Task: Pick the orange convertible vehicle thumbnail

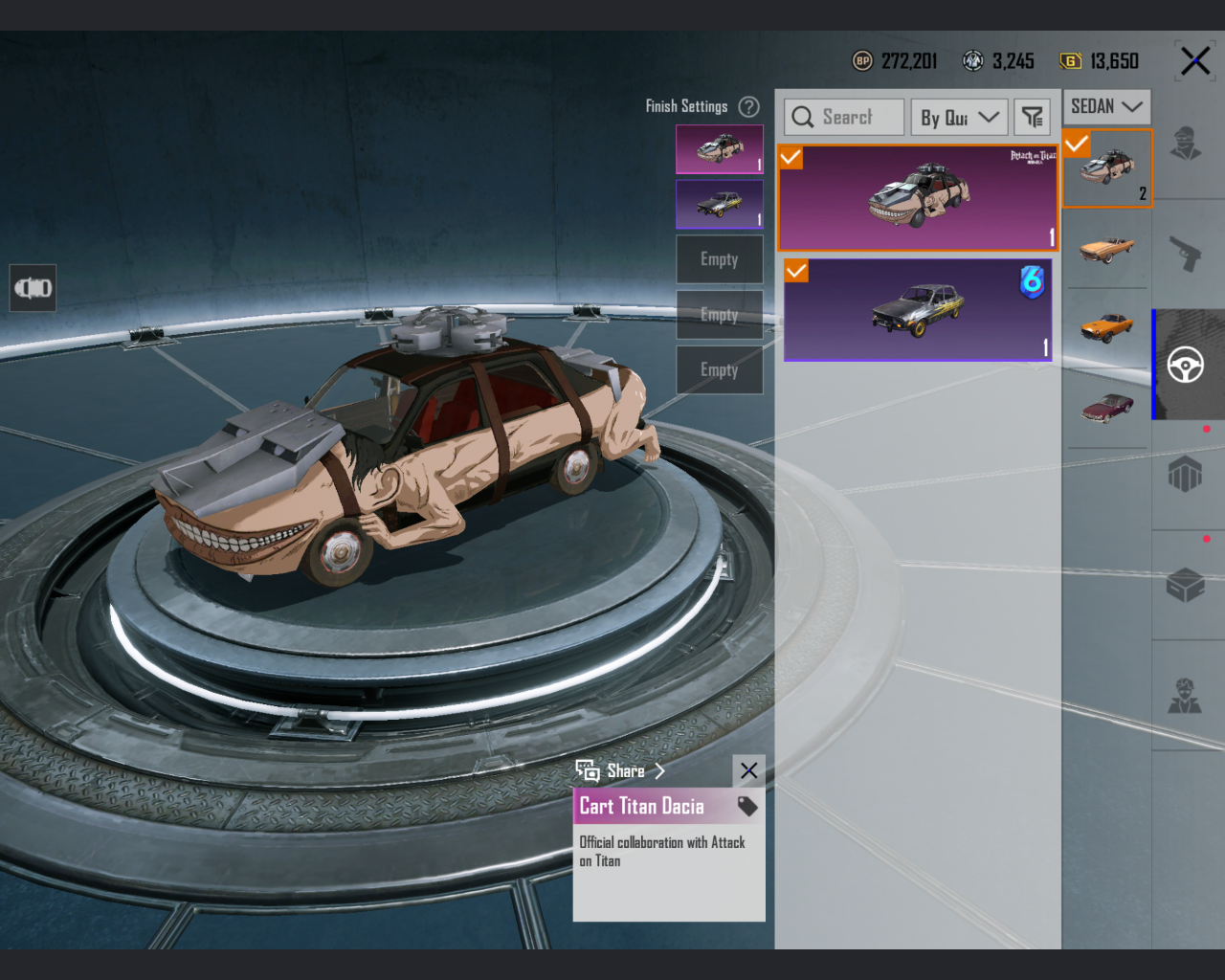Action: click(x=1107, y=249)
